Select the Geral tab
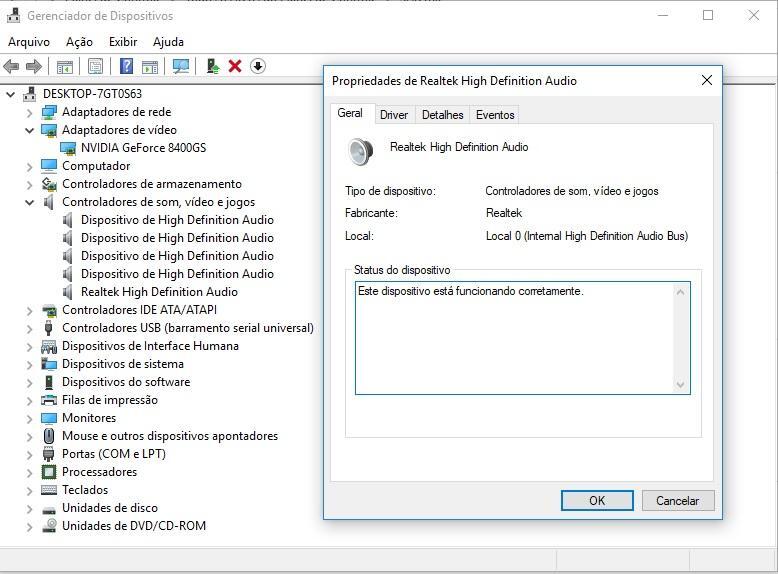This screenshot has height=574, width=778. click(x=350, y=113)
